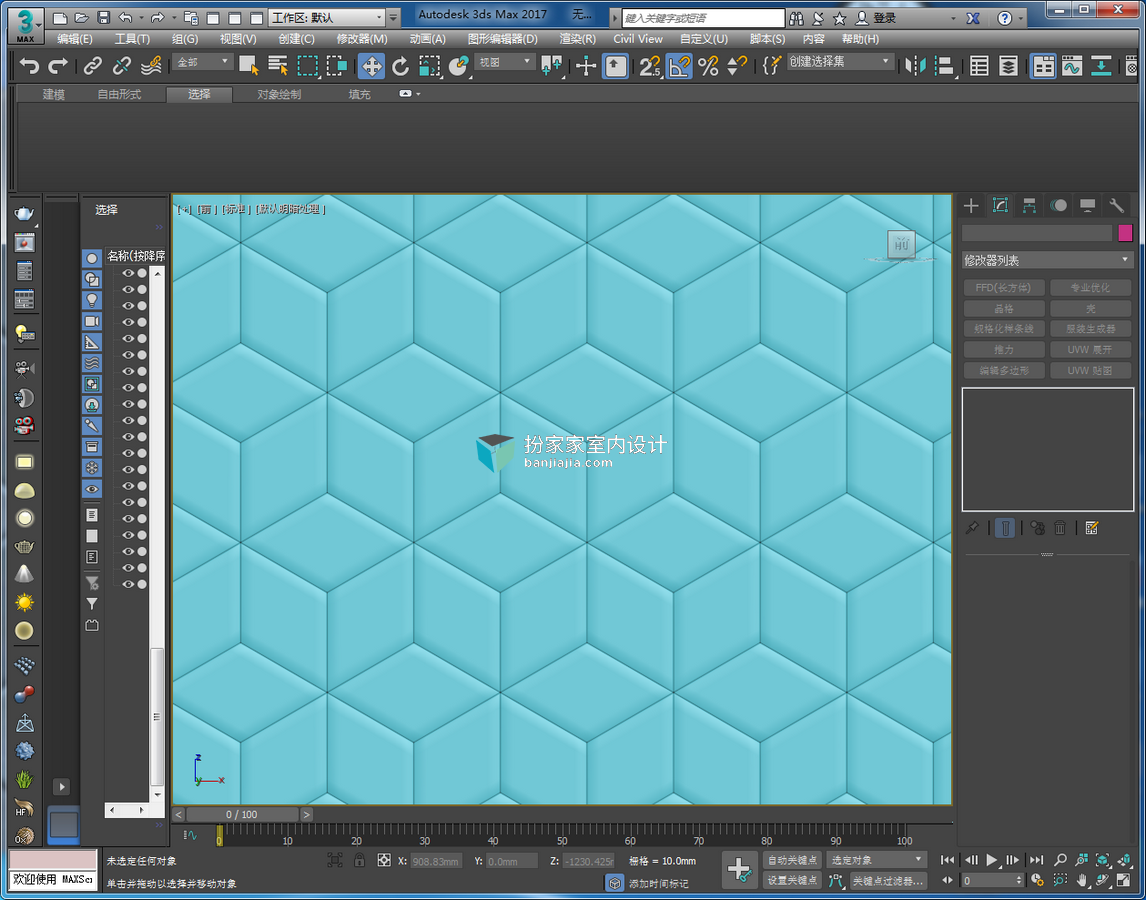Click the Mirror tool icon
Viewport: 1146px width, 900px height.
(x=914, y=67)
